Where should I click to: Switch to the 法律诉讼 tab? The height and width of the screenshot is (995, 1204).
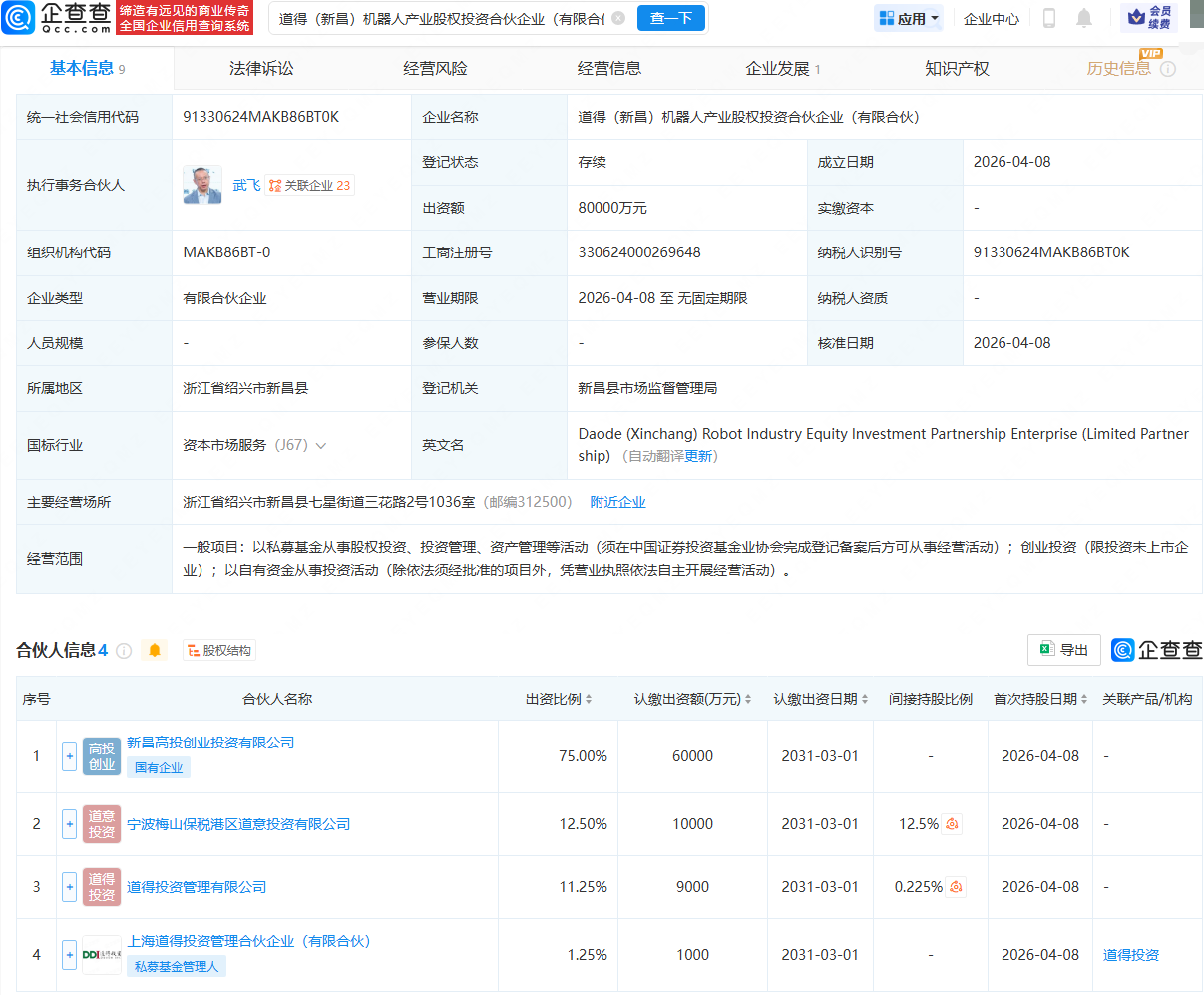tap(261, 68)
